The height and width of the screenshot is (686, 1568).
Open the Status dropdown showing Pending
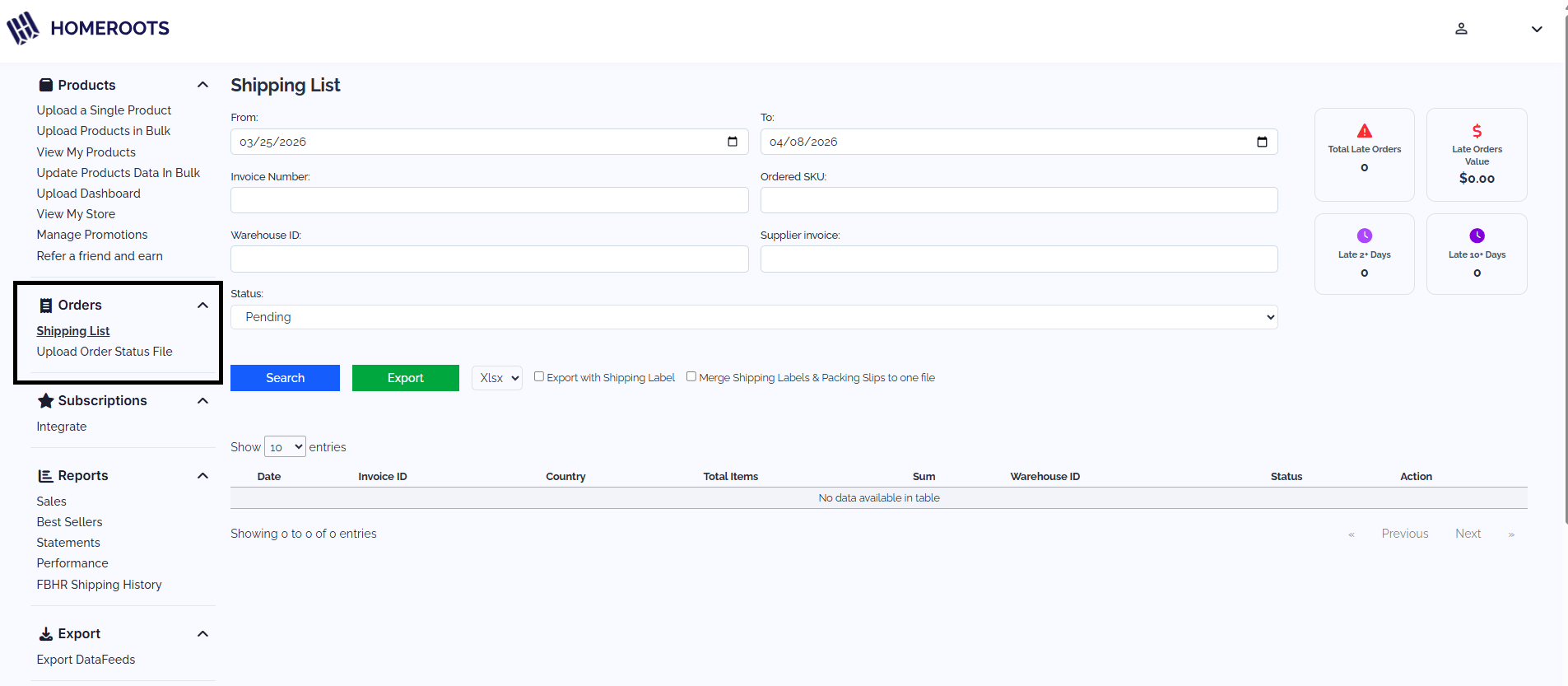click(x=753, y=317)
